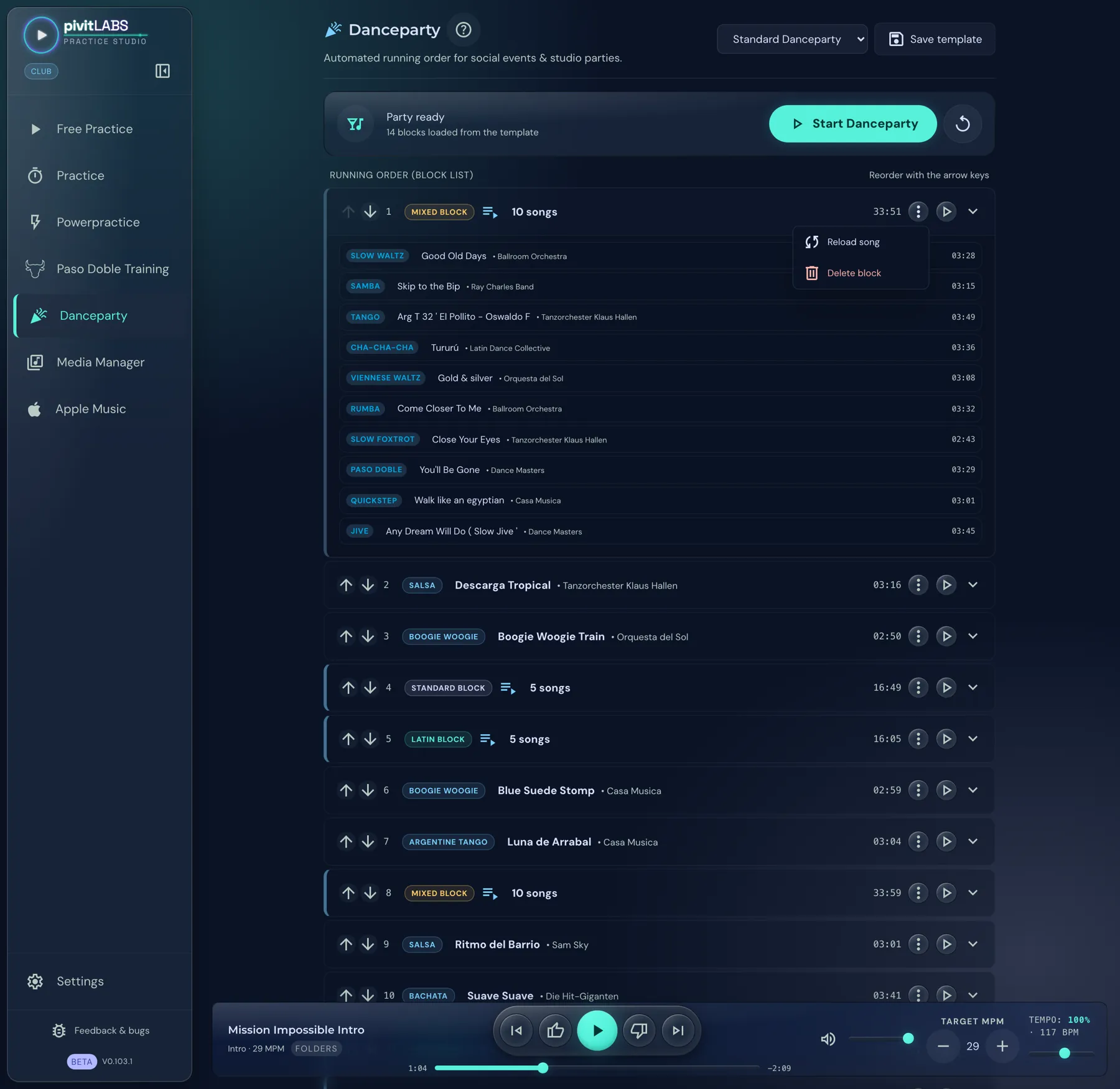
Task: Go to Practice section in sidebar
Action: point(101,175)
